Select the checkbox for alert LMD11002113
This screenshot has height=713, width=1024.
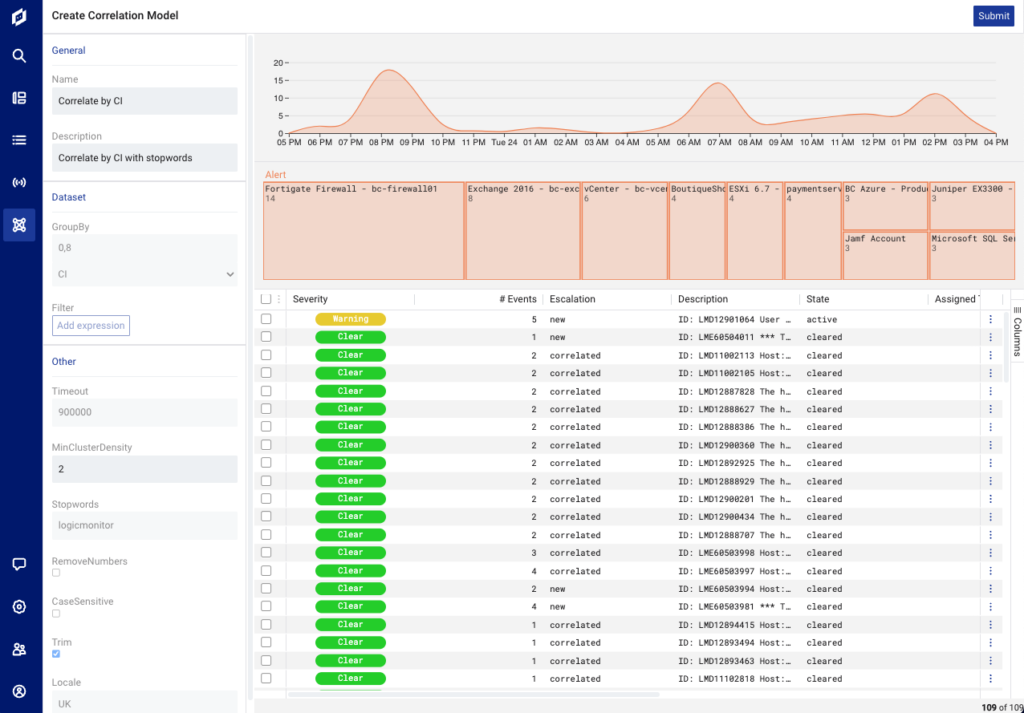click(x=266, y=355)
